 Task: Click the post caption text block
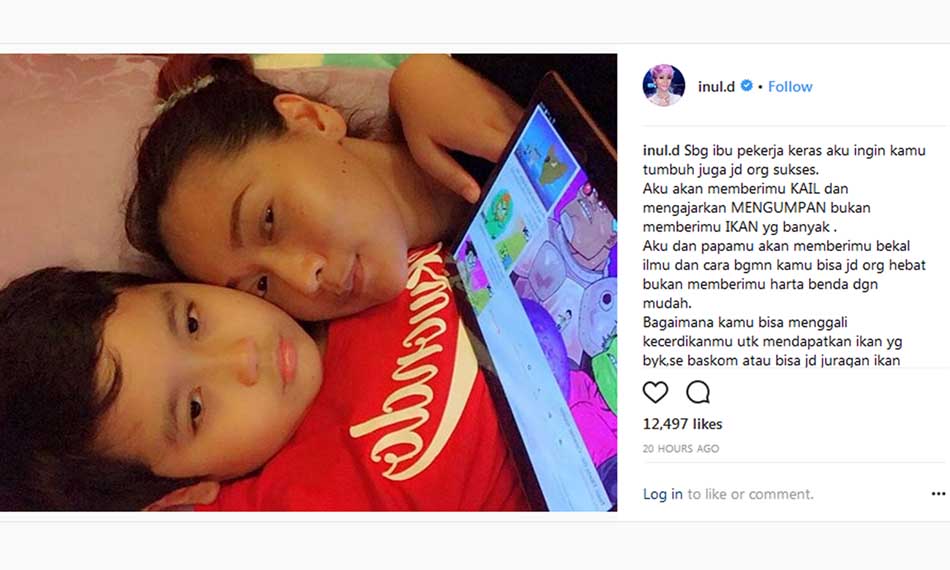(785, 255)
